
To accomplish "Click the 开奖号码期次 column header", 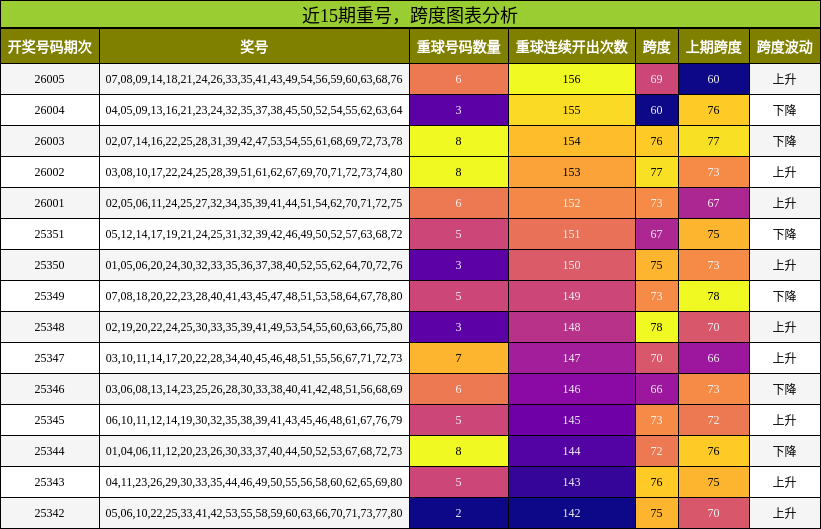I will (50, 47).
